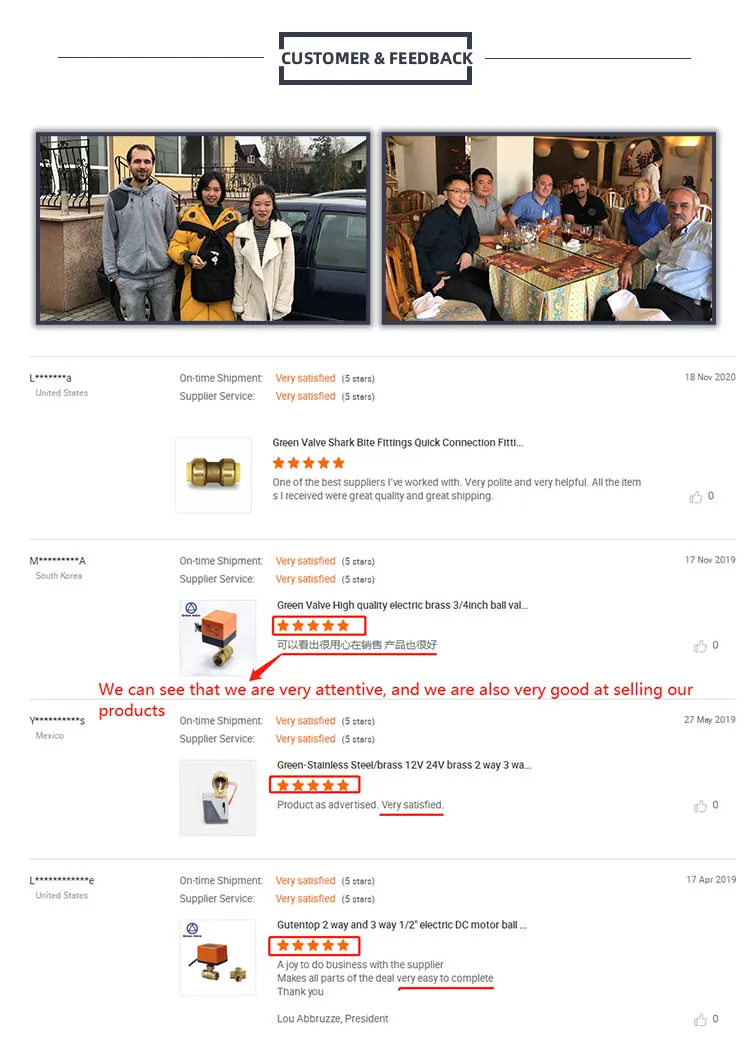
Task: Open the Gutentop motor ball valve image
Action: 218,957
